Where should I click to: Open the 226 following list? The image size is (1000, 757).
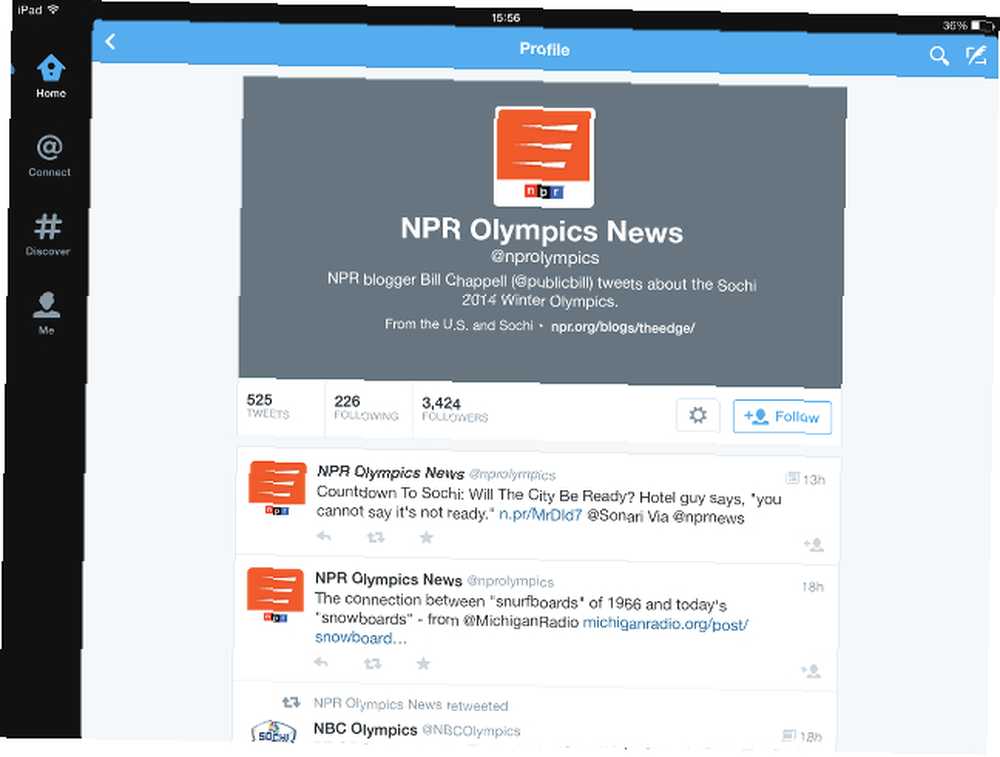tap(366, 408)
